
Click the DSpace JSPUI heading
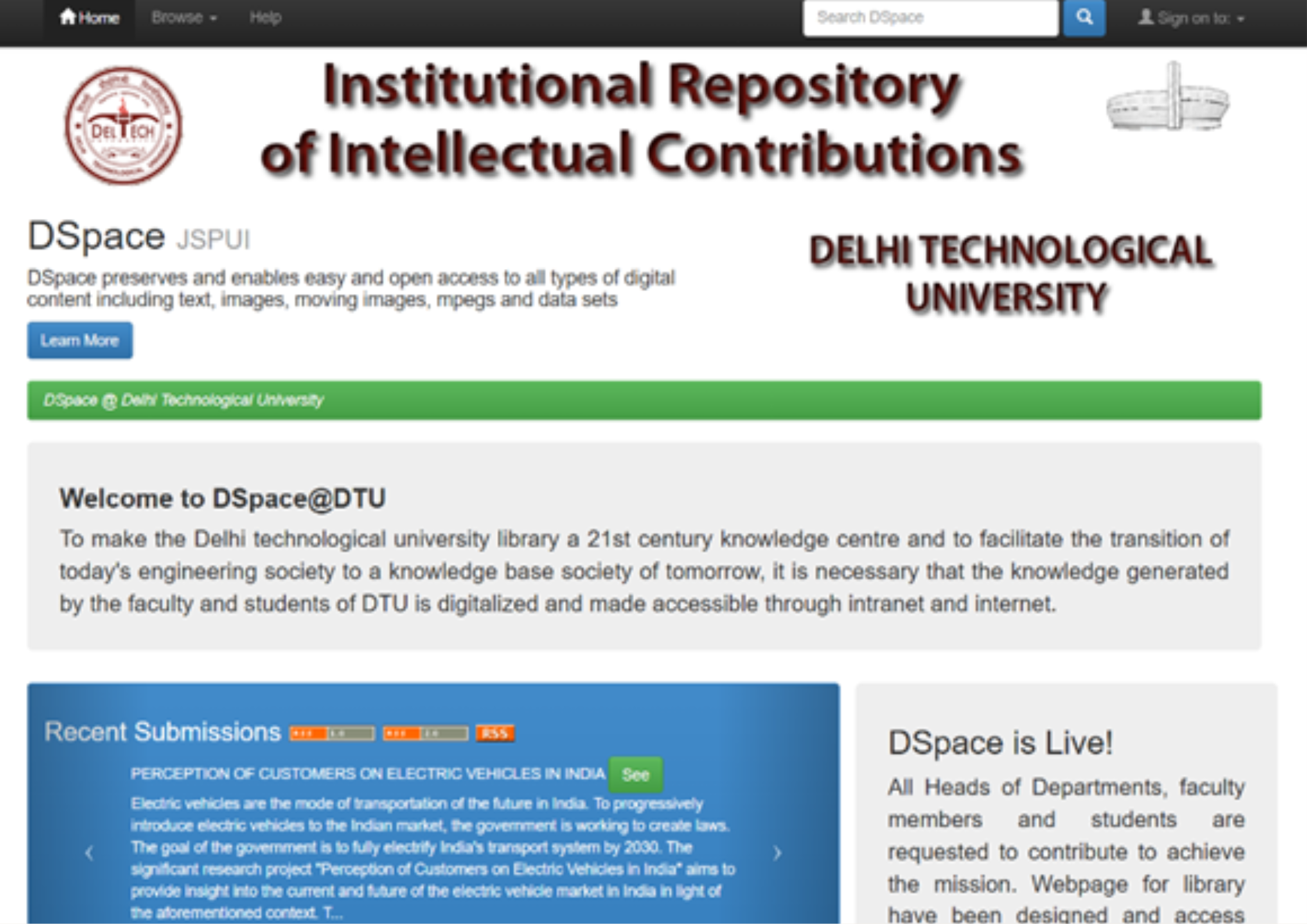pyautogui.click(x=139, y=237)
